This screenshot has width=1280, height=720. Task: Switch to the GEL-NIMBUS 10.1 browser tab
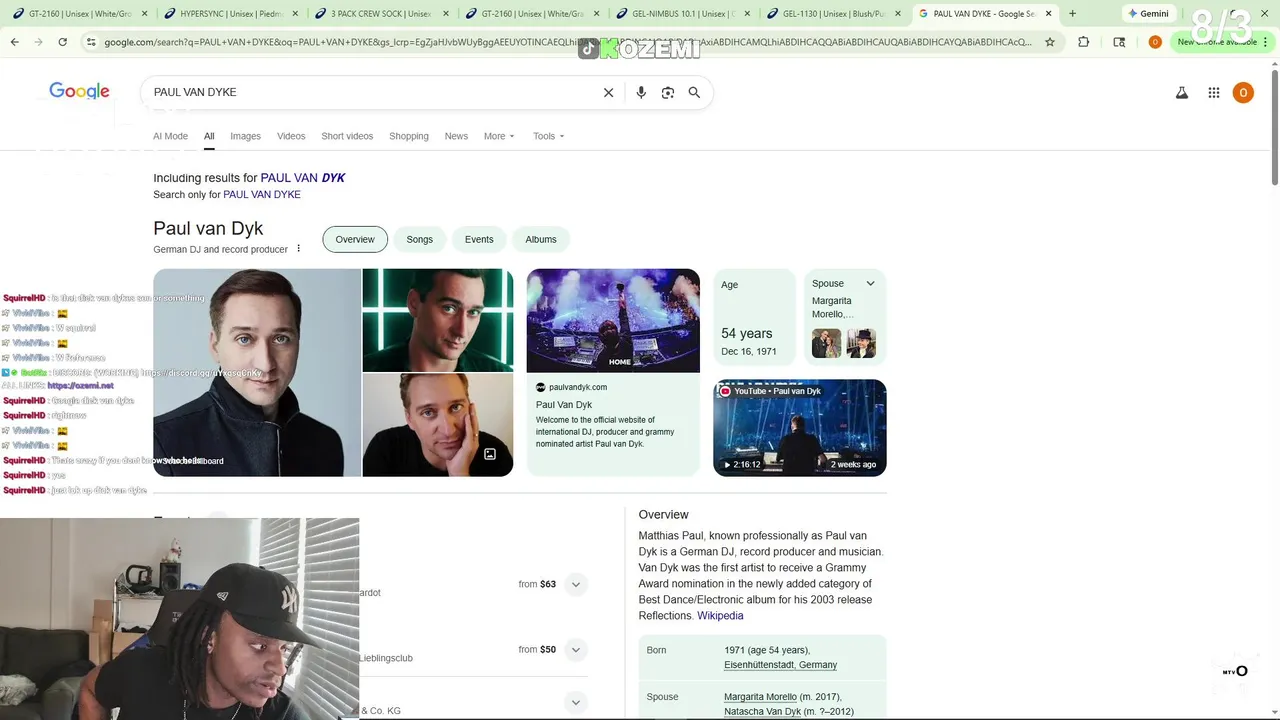(682, 14)
